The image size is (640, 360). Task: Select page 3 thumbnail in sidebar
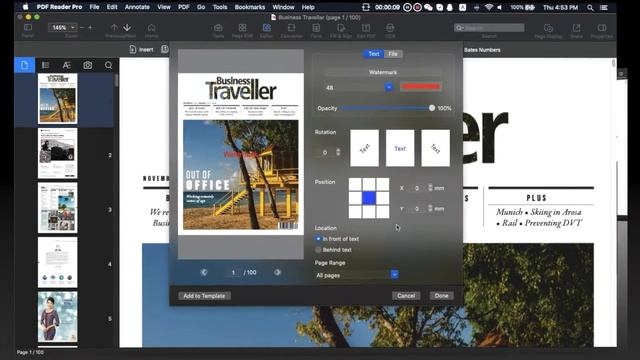(58, 208)
